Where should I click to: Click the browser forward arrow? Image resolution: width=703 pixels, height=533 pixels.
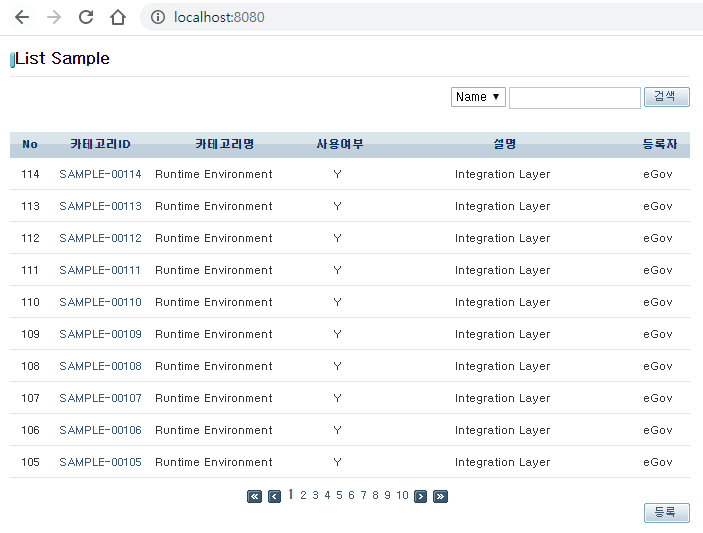[x=54, y=17]
